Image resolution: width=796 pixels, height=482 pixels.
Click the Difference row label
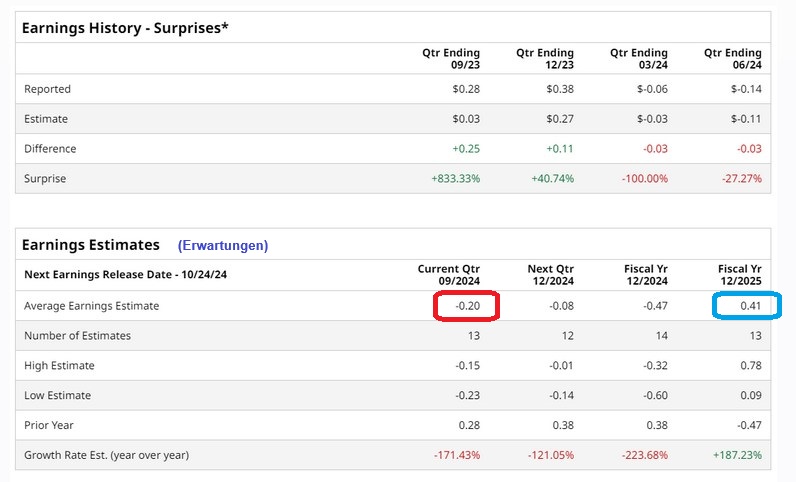click(50, 149)
